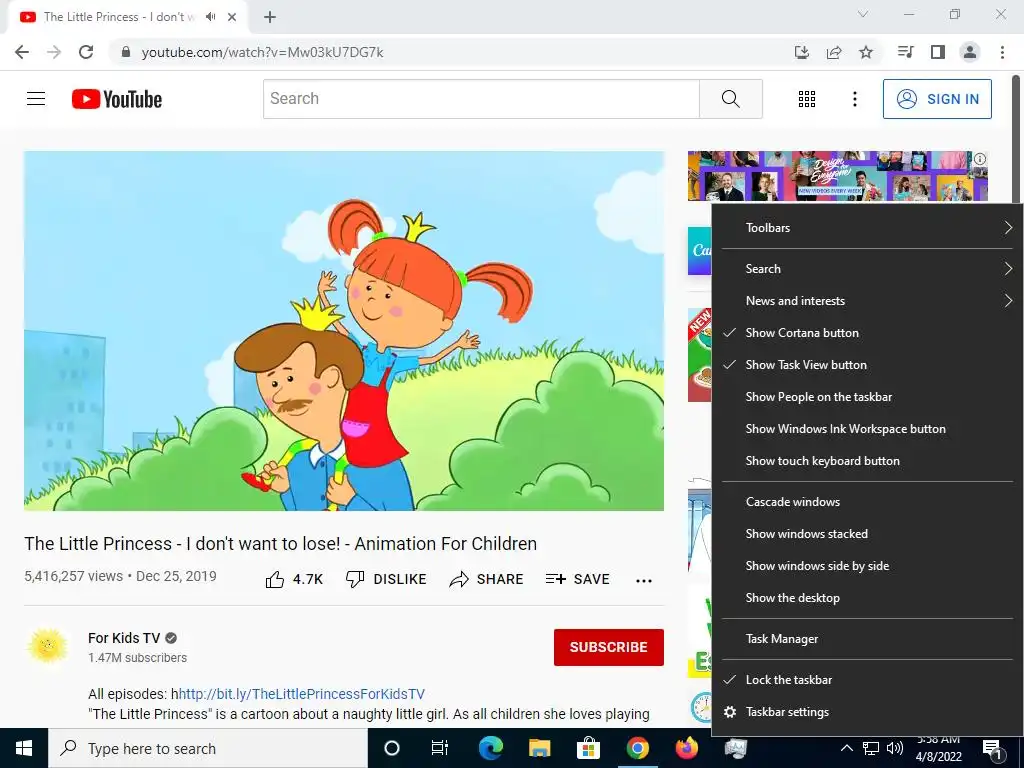Viewport: 1024px width, 768px height.
Task: Click the ad info icon on banner
Action: click(980, 159)
